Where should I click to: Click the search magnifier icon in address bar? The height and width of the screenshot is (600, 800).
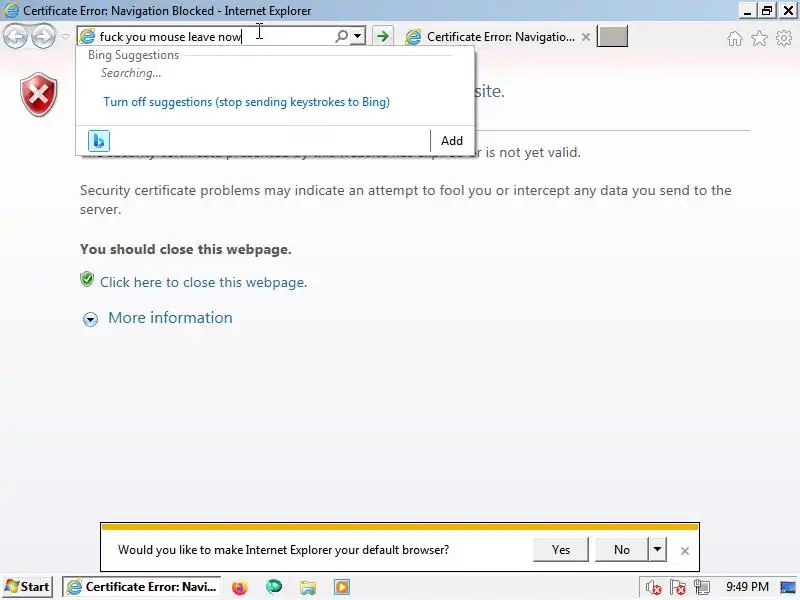[x=341, y=36]
